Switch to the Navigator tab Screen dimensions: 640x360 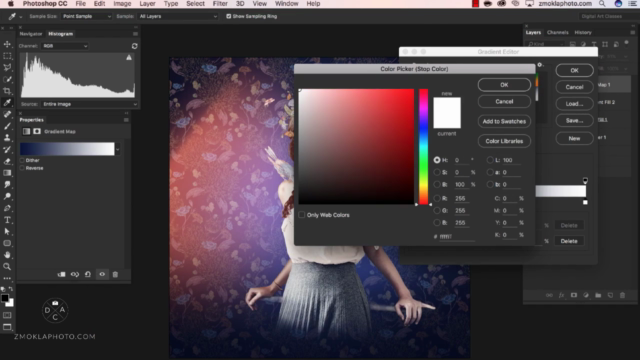coord(31,34)
